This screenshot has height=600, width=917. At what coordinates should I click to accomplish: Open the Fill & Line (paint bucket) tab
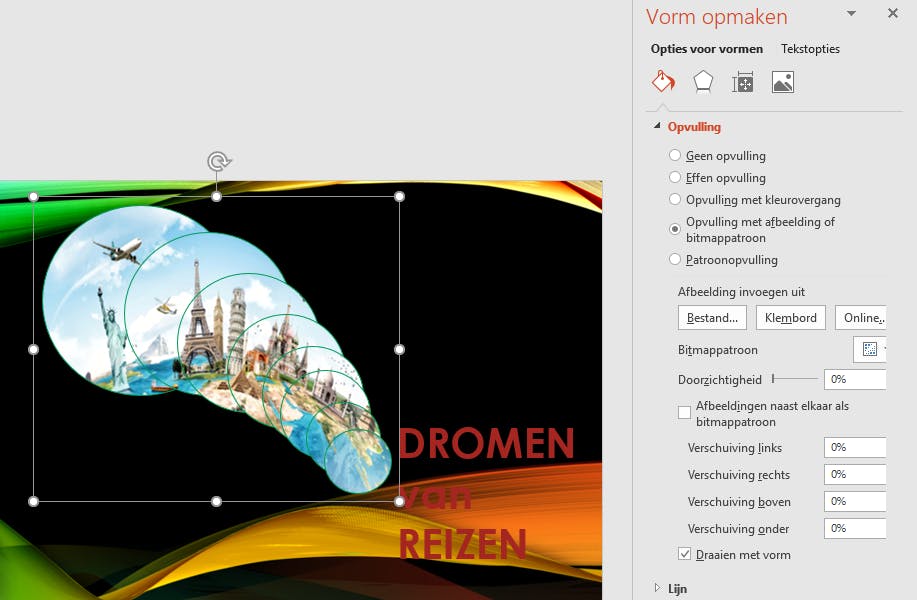point(664,82)
